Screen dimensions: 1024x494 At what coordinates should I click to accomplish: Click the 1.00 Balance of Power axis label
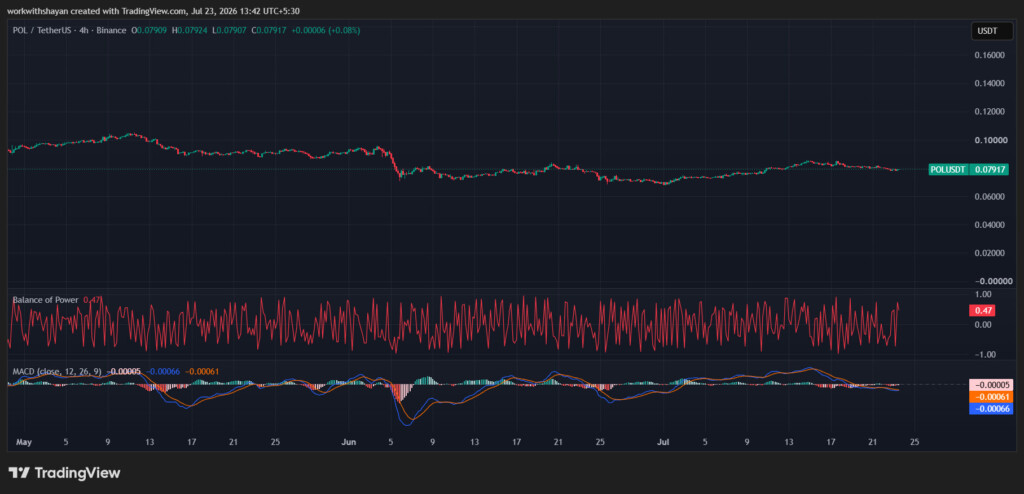983,295
